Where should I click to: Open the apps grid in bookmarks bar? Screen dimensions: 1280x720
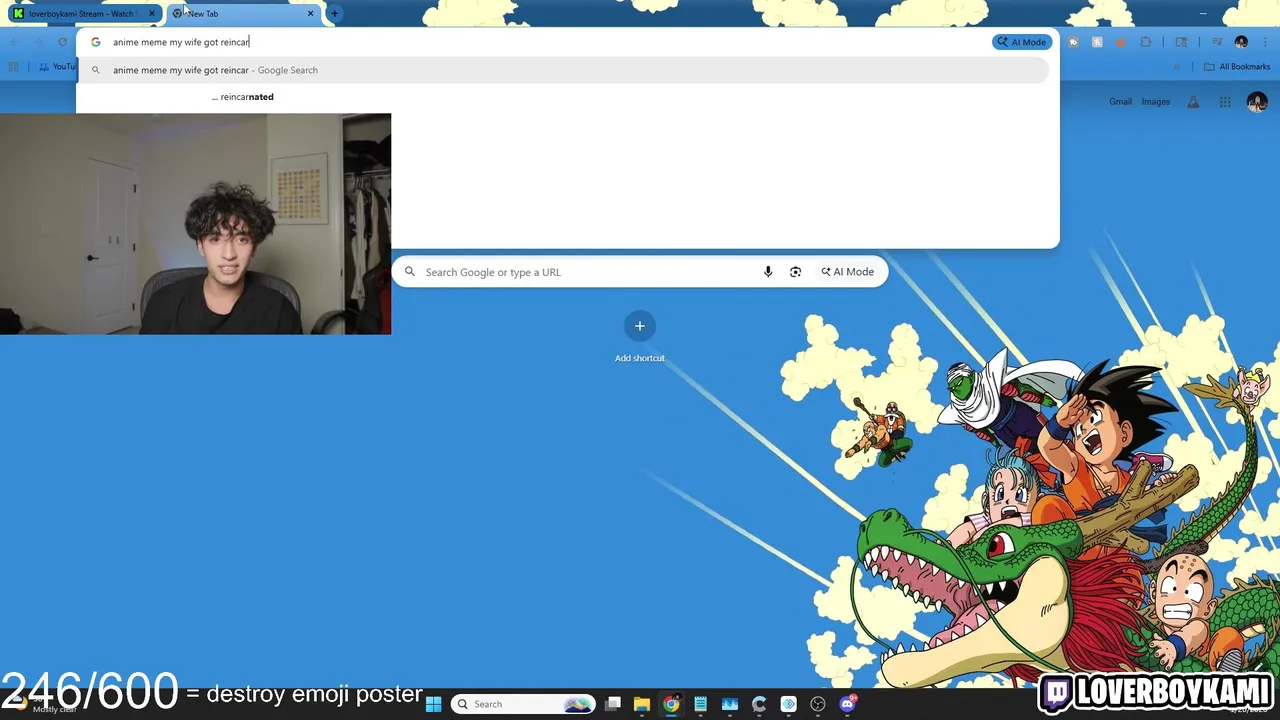(13, 67)
